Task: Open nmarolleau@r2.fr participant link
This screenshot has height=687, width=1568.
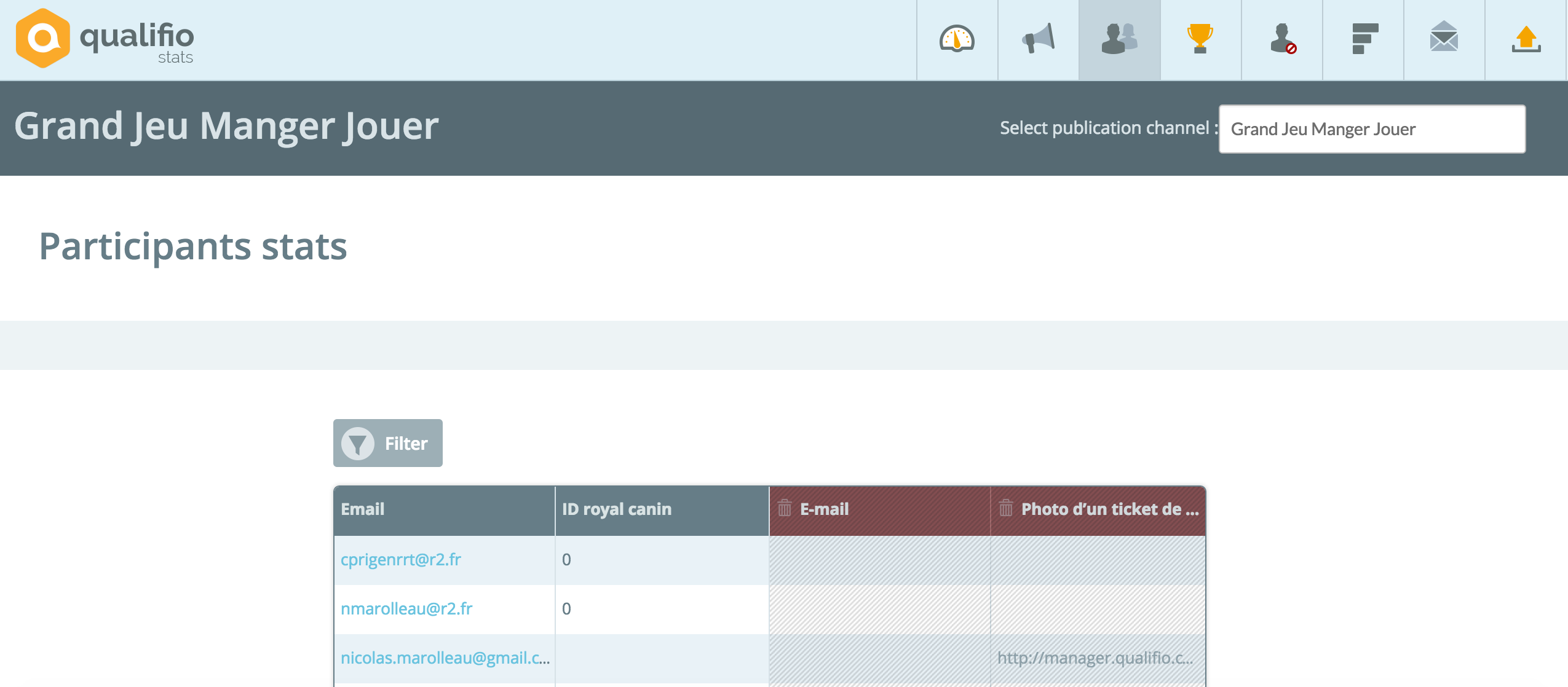Action: (x=406, y=608)
